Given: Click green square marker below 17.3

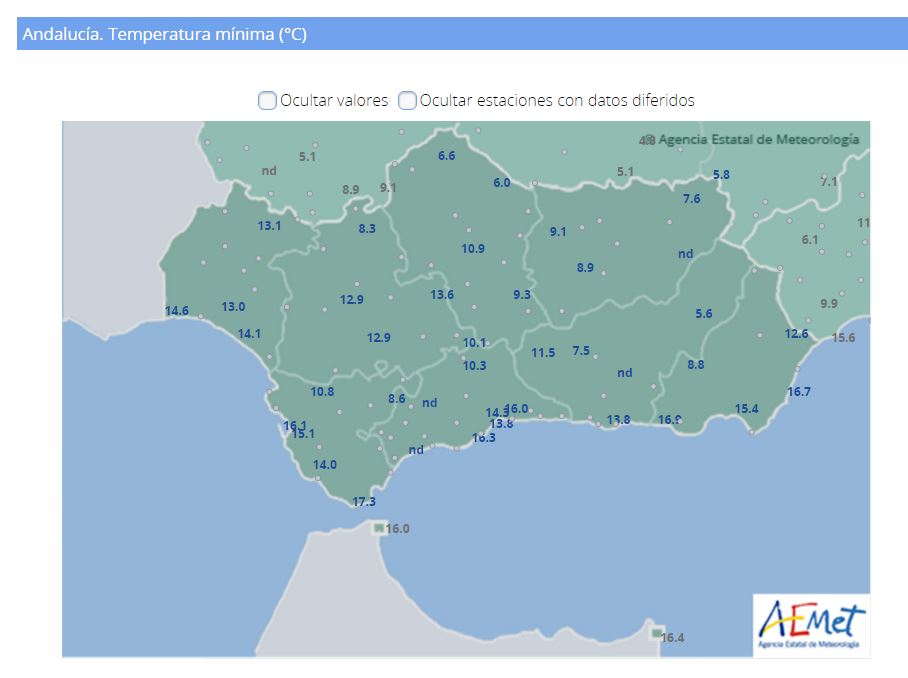Looking at the screenshot, I should [x=378, y=527].
